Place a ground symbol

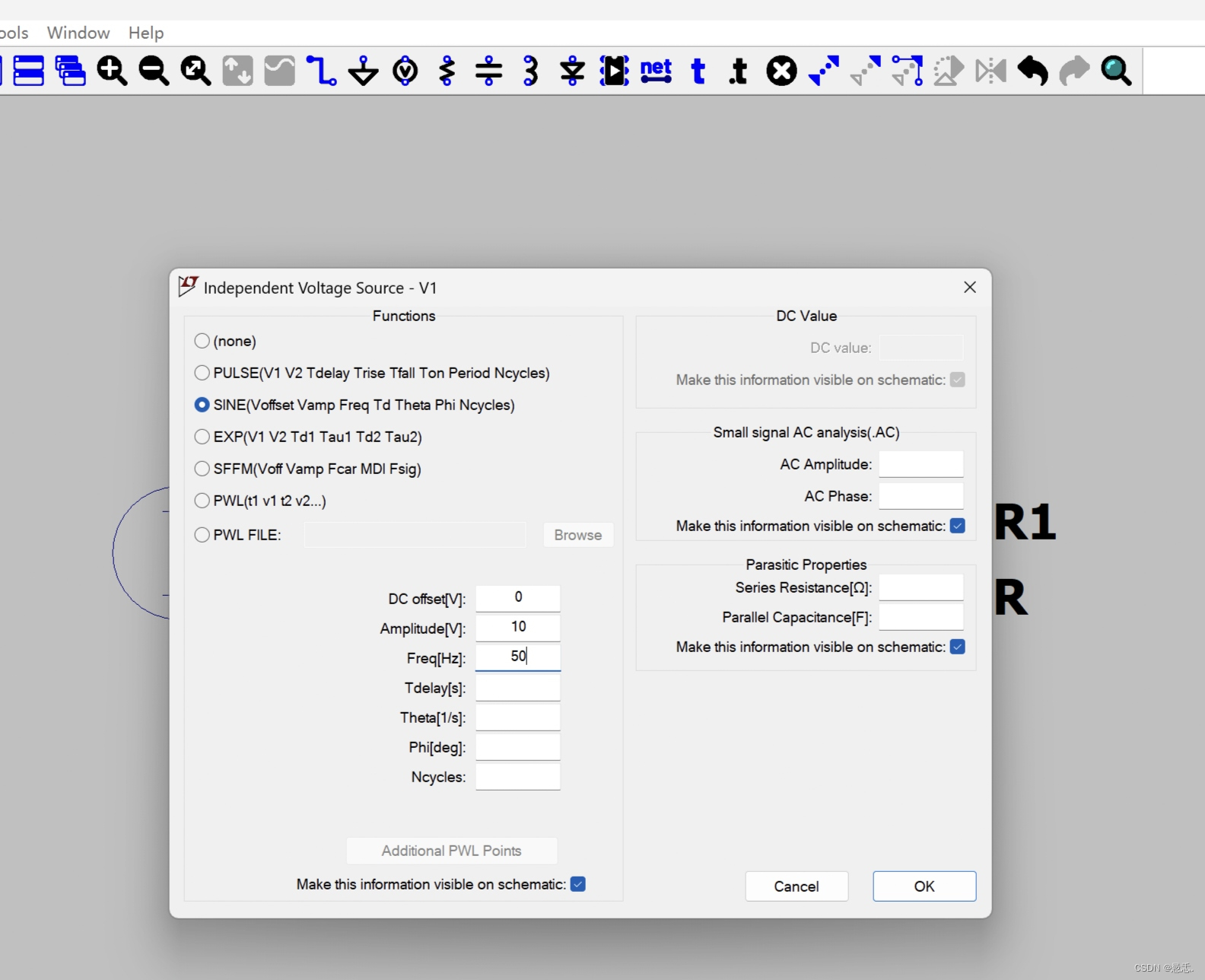click(x=363, y=71)
